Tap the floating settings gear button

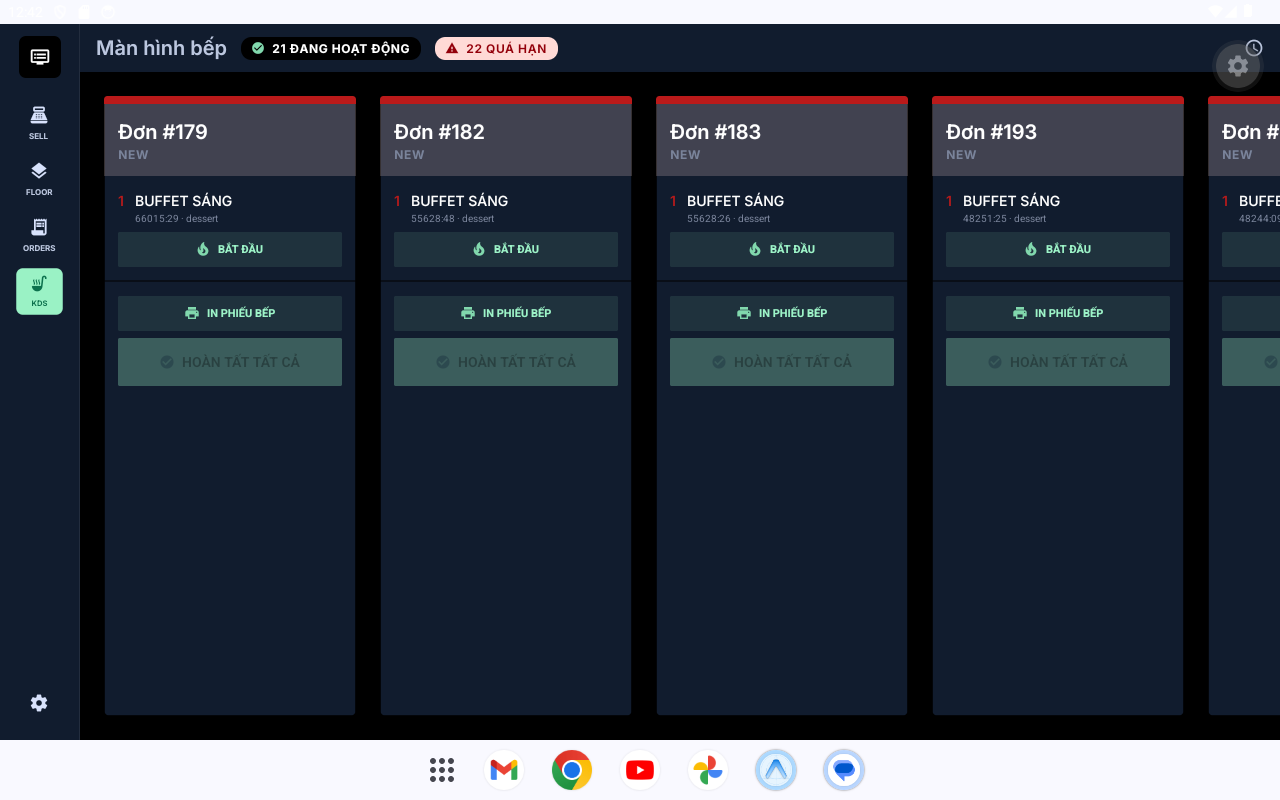point(1238,66)
